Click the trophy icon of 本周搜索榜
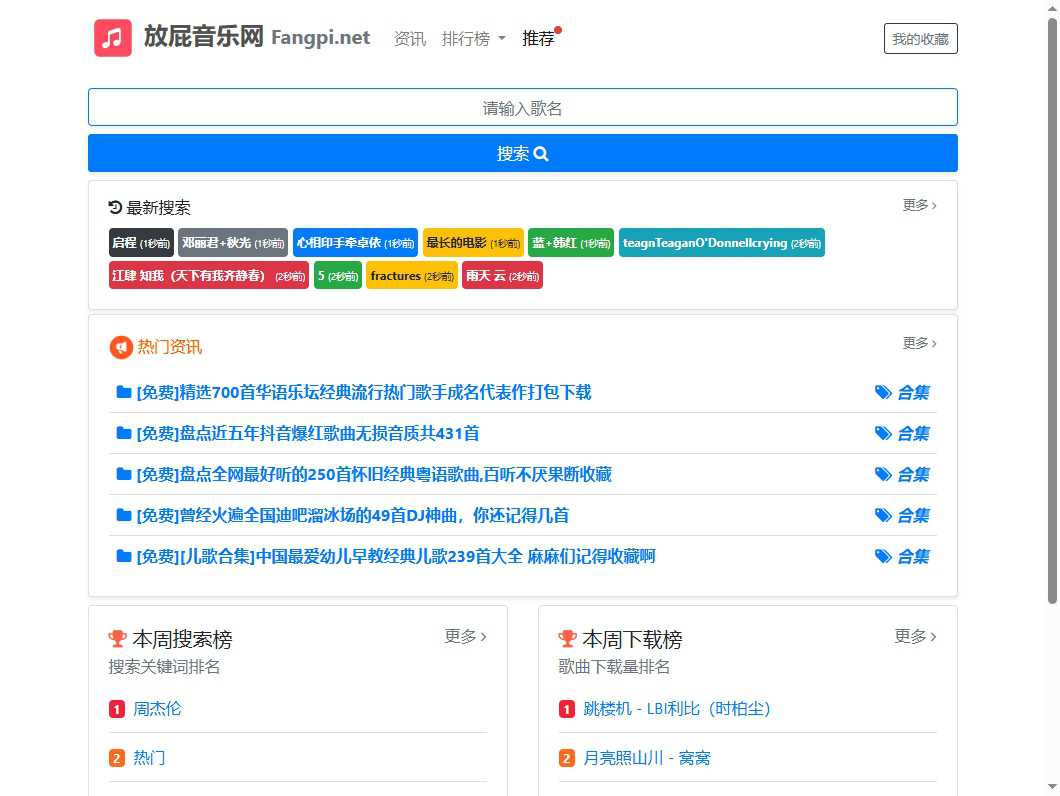The image size is (1060, 796). coord(117,637)
